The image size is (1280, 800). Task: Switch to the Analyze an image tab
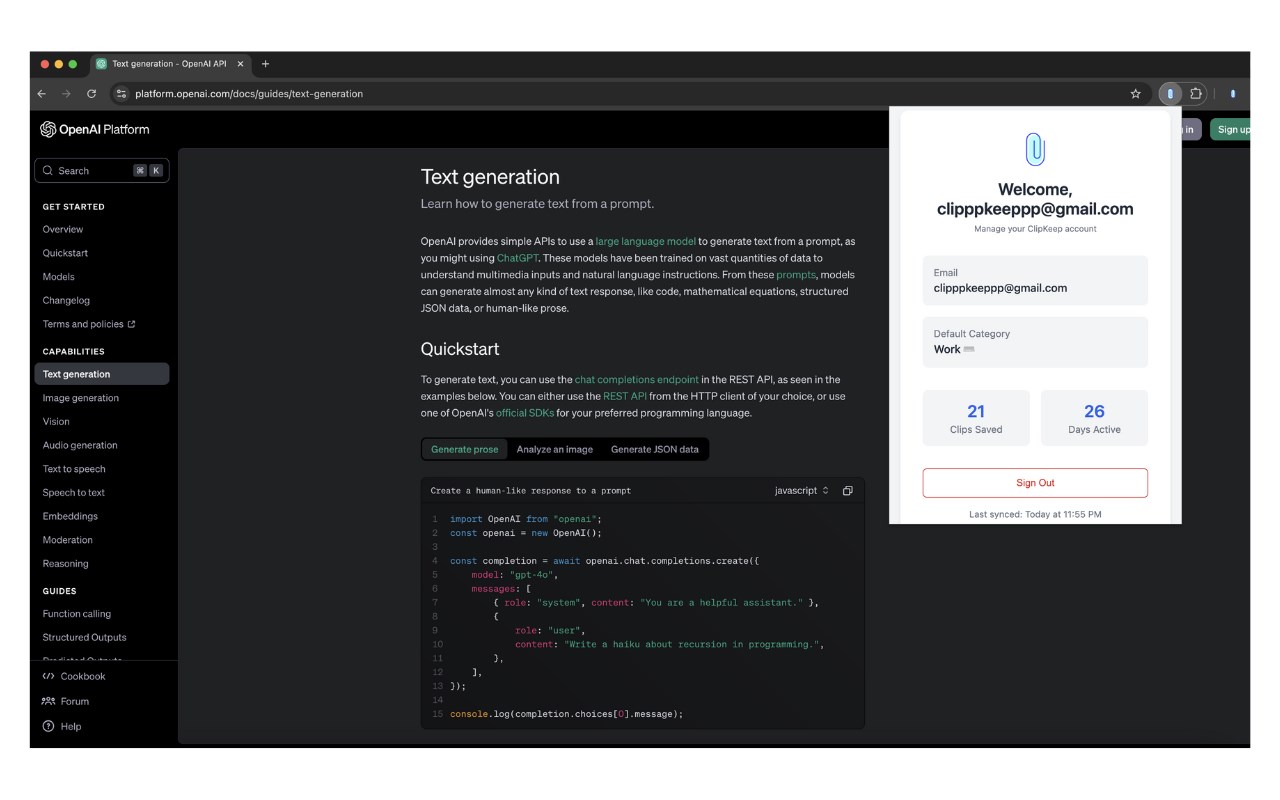(555, 450)
